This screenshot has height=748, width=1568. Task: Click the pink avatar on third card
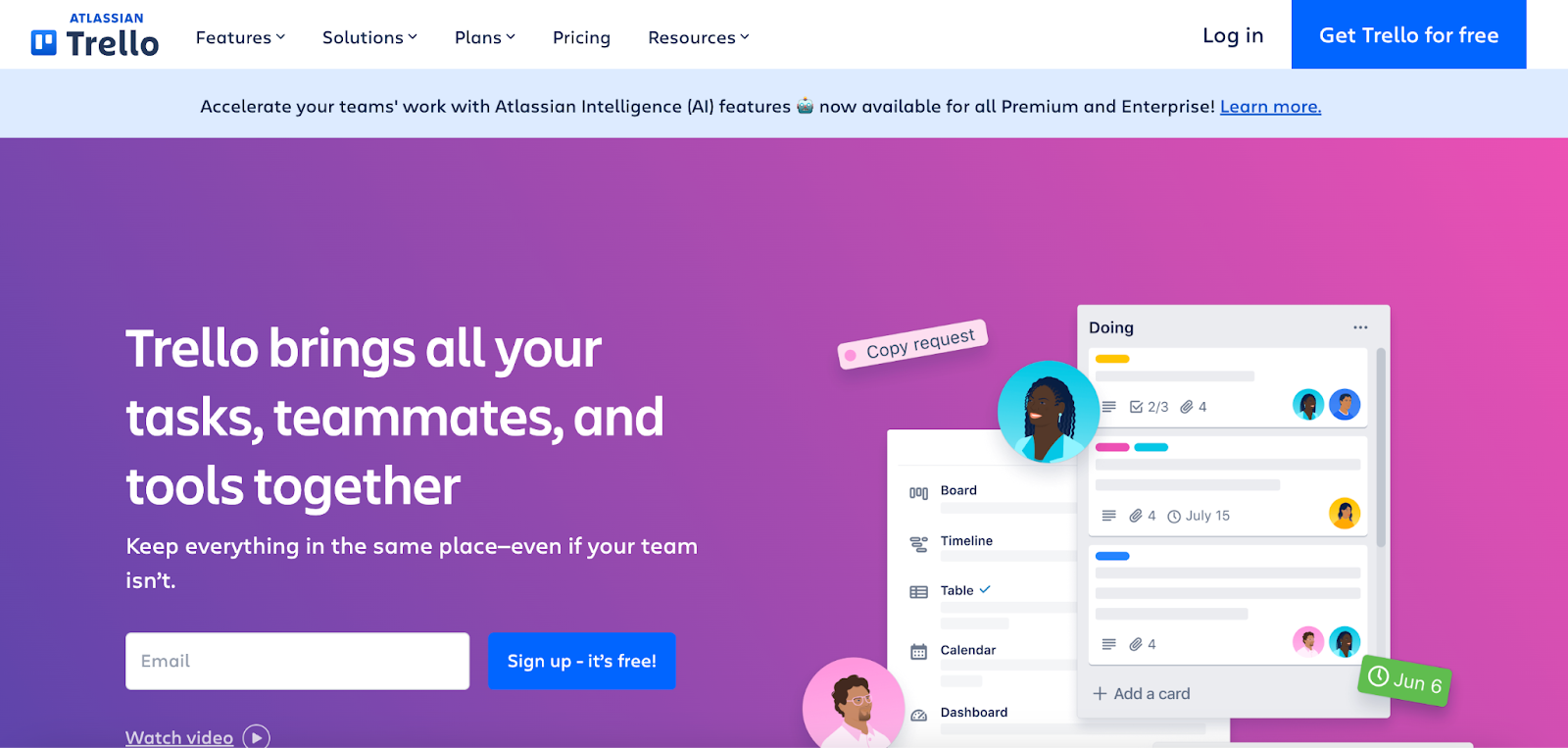(x=1308, y=641)
